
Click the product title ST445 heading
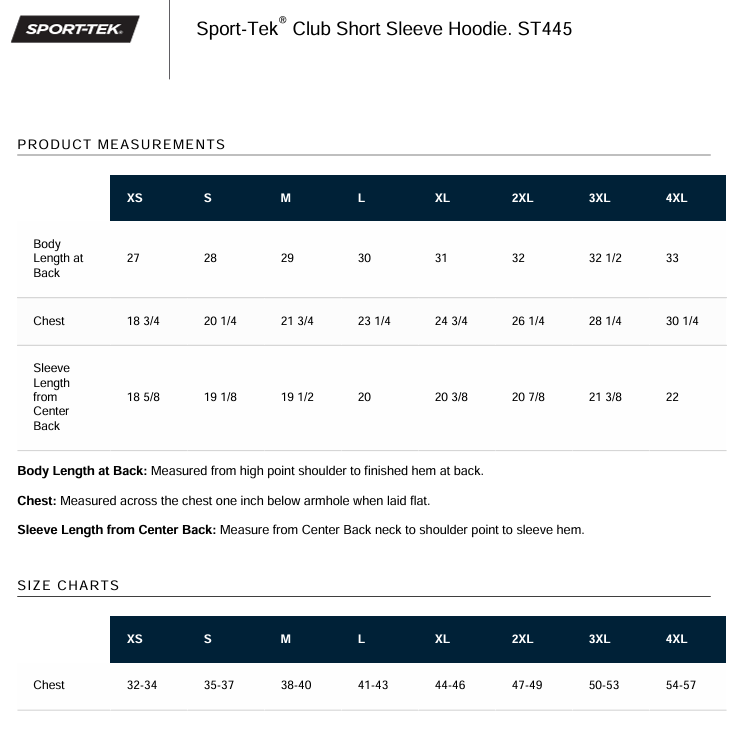click(x=384, y=29)
